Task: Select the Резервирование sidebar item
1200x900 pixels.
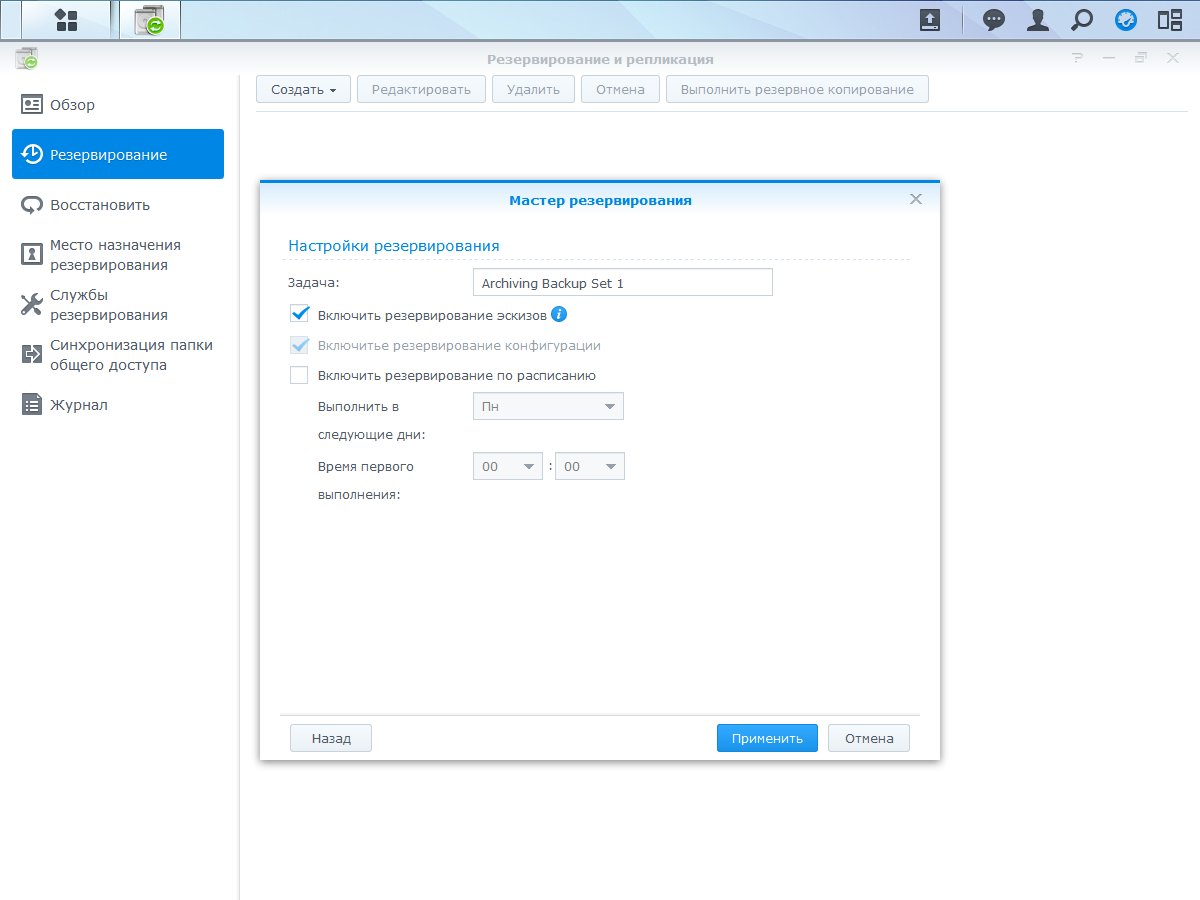Action: [118, 154]
